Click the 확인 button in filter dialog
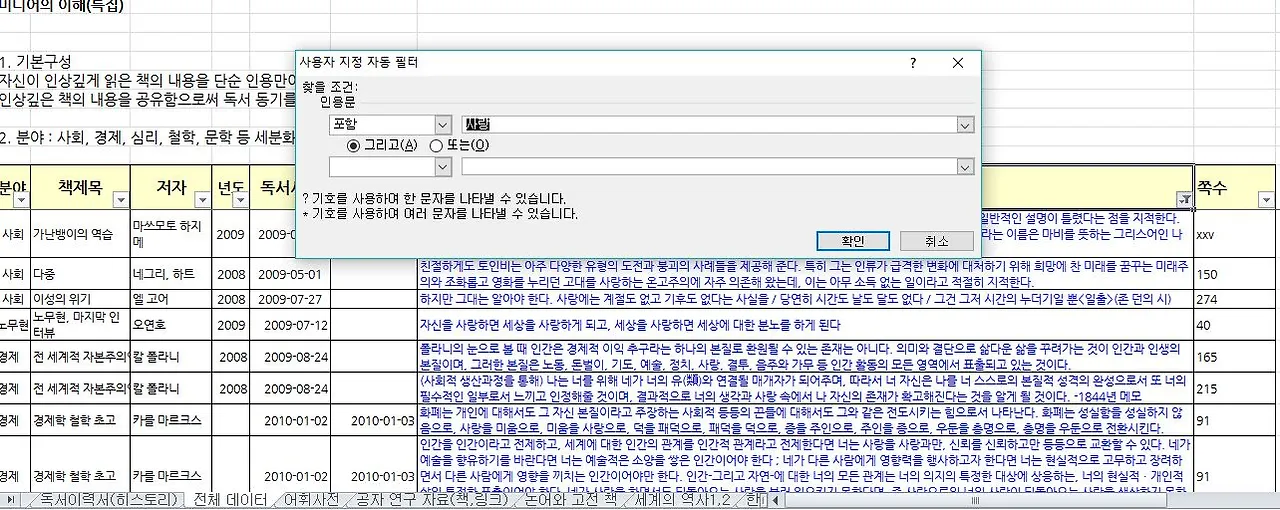This screenshot has width=1280, height=510. coord(852,241)
